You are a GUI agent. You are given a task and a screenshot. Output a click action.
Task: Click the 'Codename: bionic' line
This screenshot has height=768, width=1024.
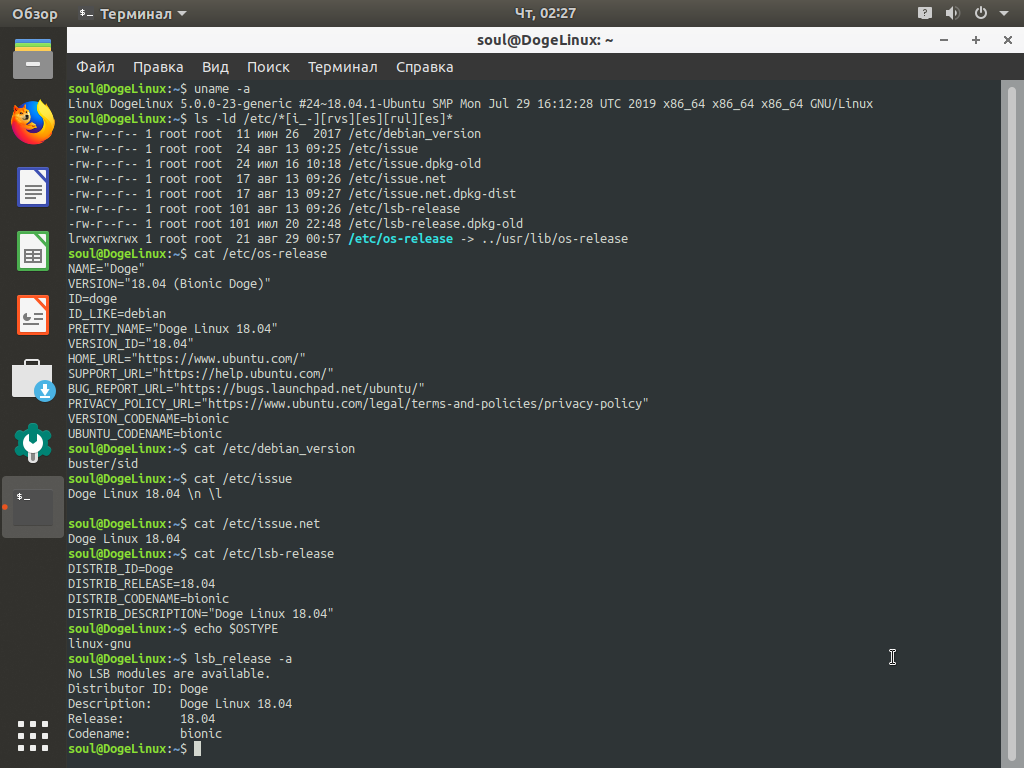pos(145,734)
